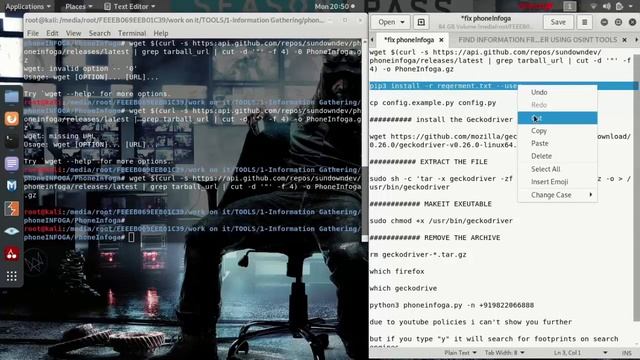Show previous tabs with left arrow

tap(372, 40)
